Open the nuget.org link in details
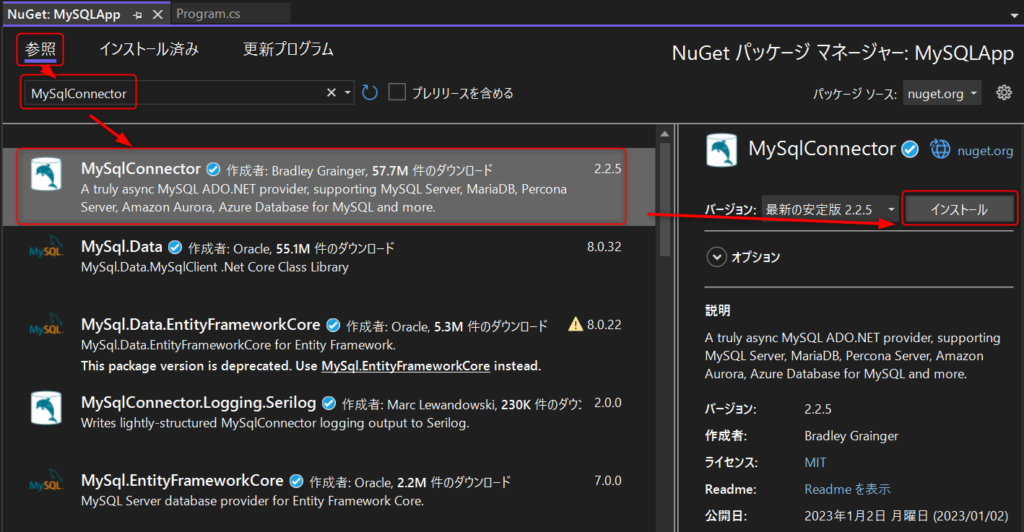 coord(985,151)
